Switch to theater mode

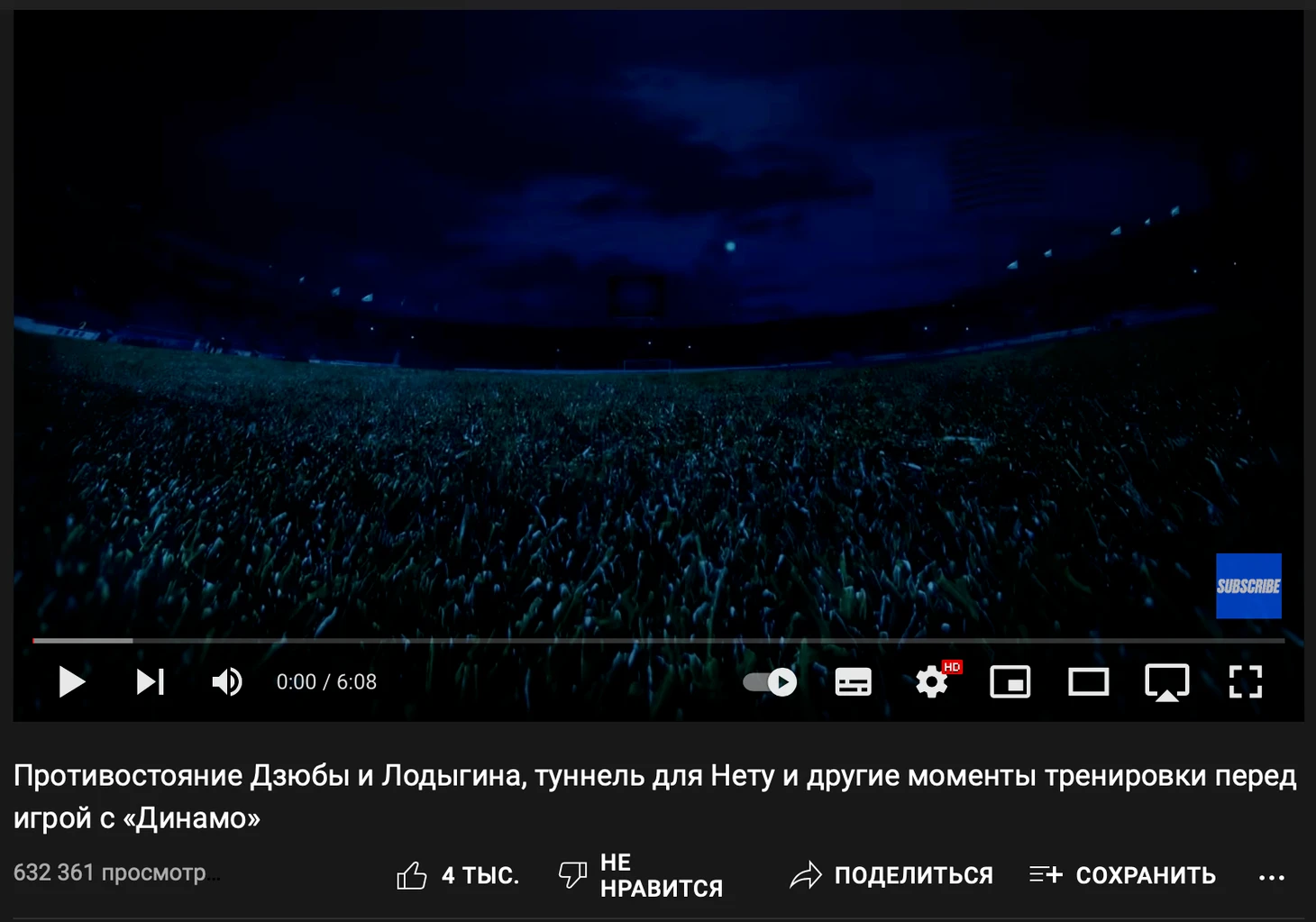(1089, 682)
